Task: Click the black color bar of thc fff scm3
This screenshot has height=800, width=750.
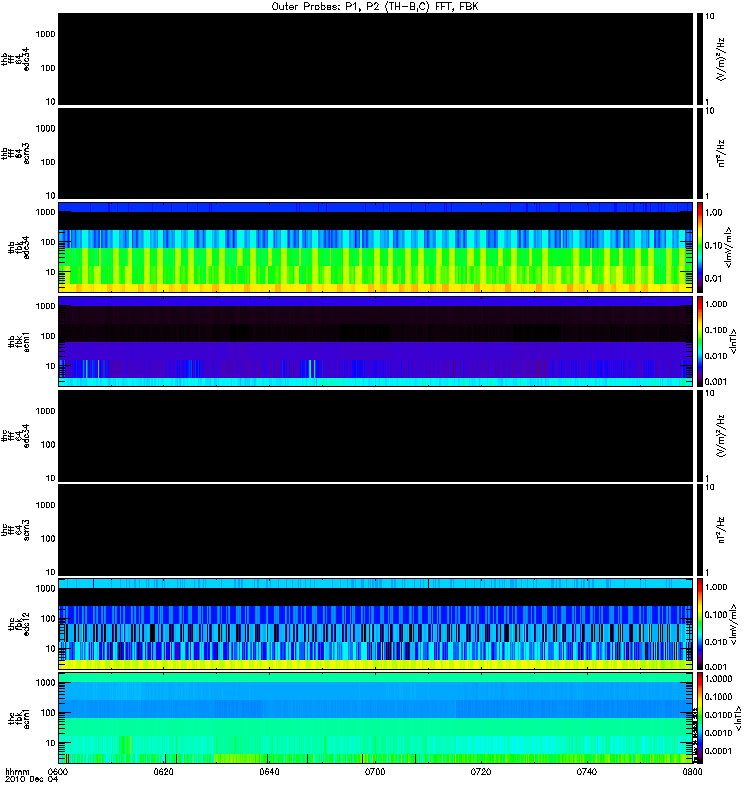Action: 699,530
